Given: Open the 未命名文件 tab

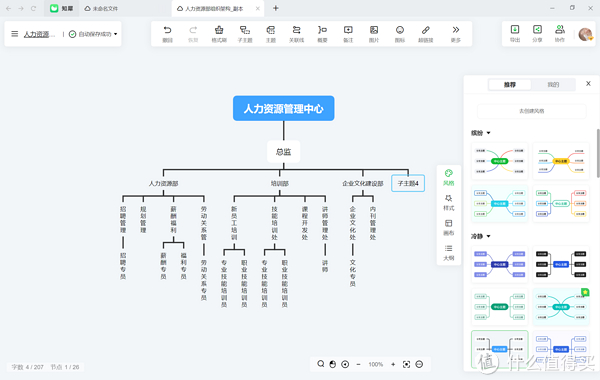Looking at the screenshot, I should coord(101,8).
